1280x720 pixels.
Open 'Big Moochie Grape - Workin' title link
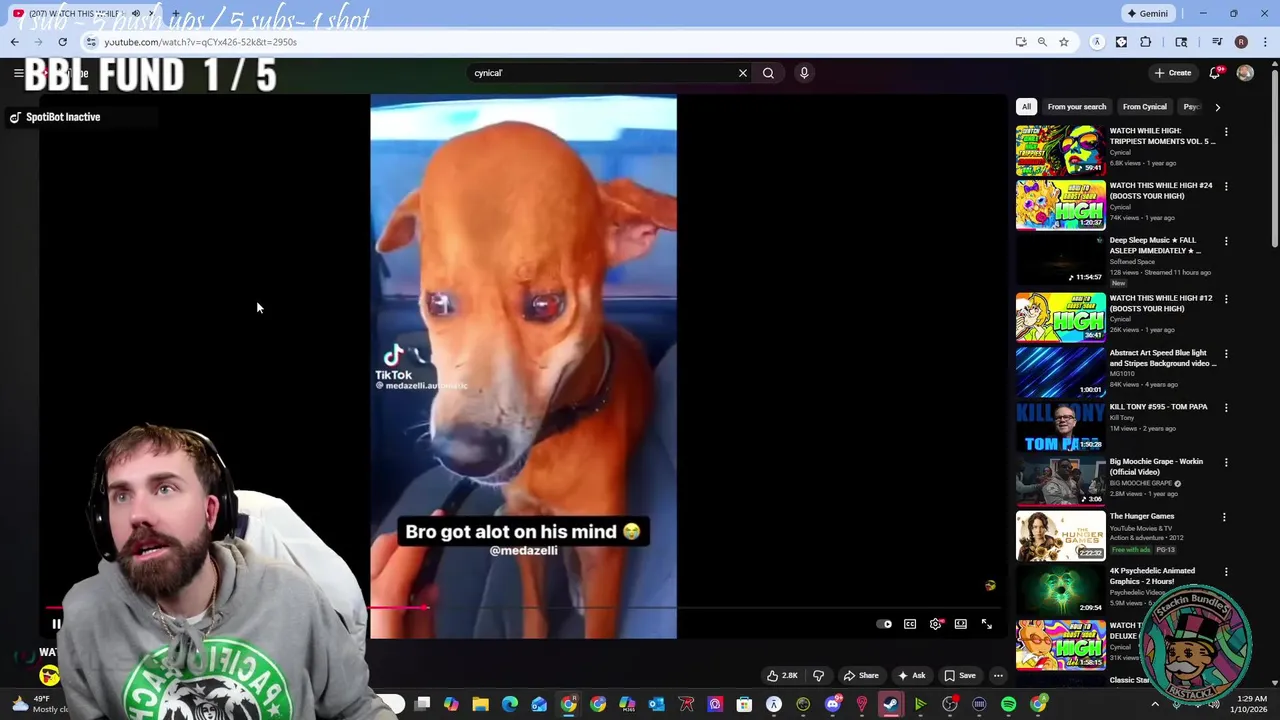pos(1156,467)
